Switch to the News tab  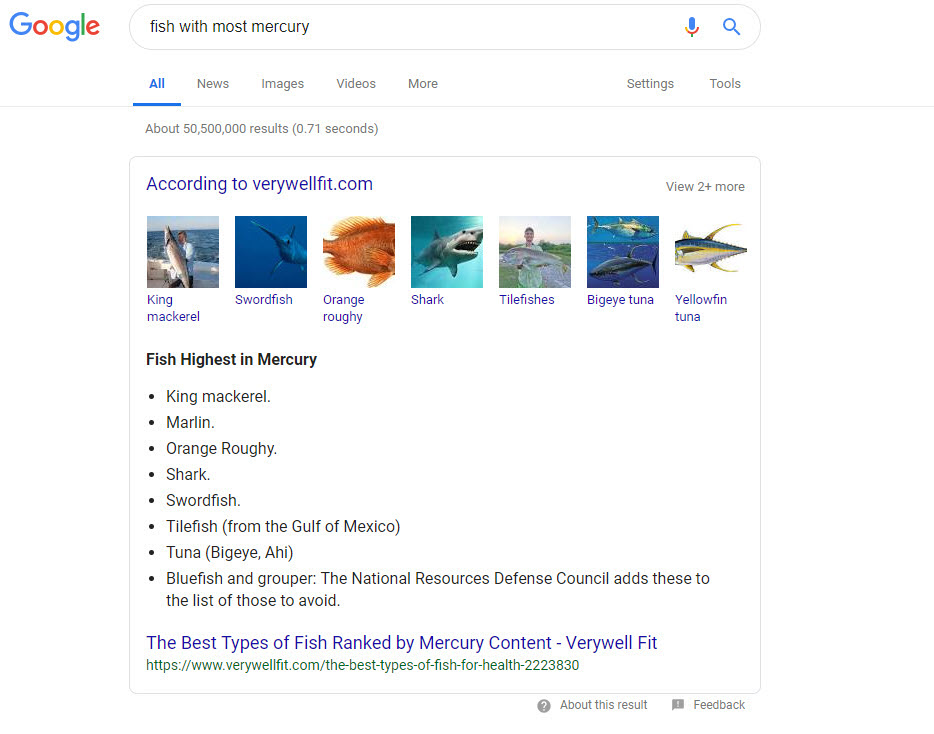213,84
